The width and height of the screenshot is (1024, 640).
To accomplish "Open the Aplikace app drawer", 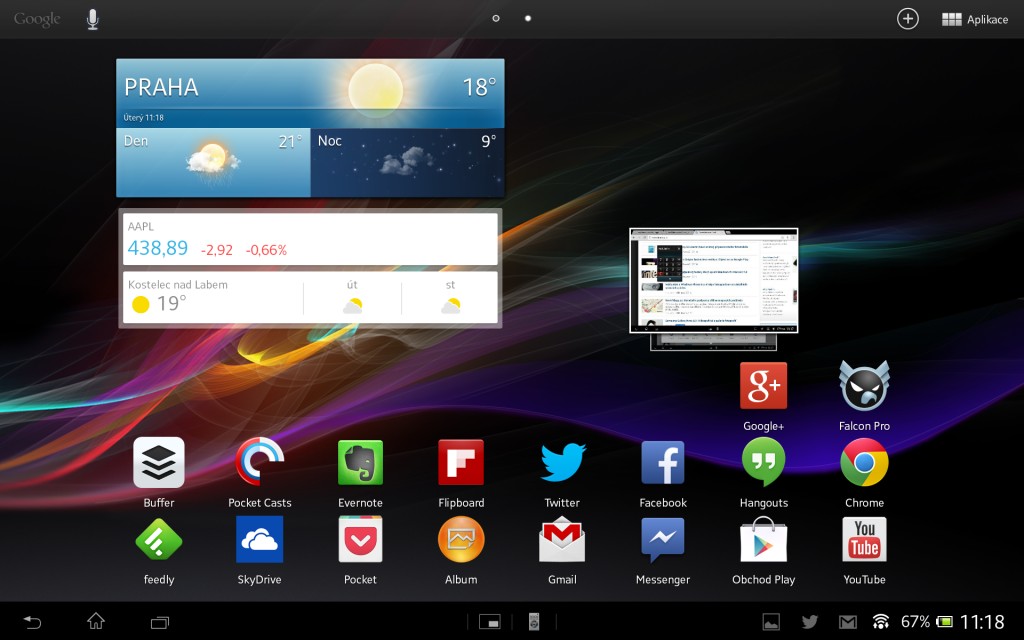I will click(975, 20).
